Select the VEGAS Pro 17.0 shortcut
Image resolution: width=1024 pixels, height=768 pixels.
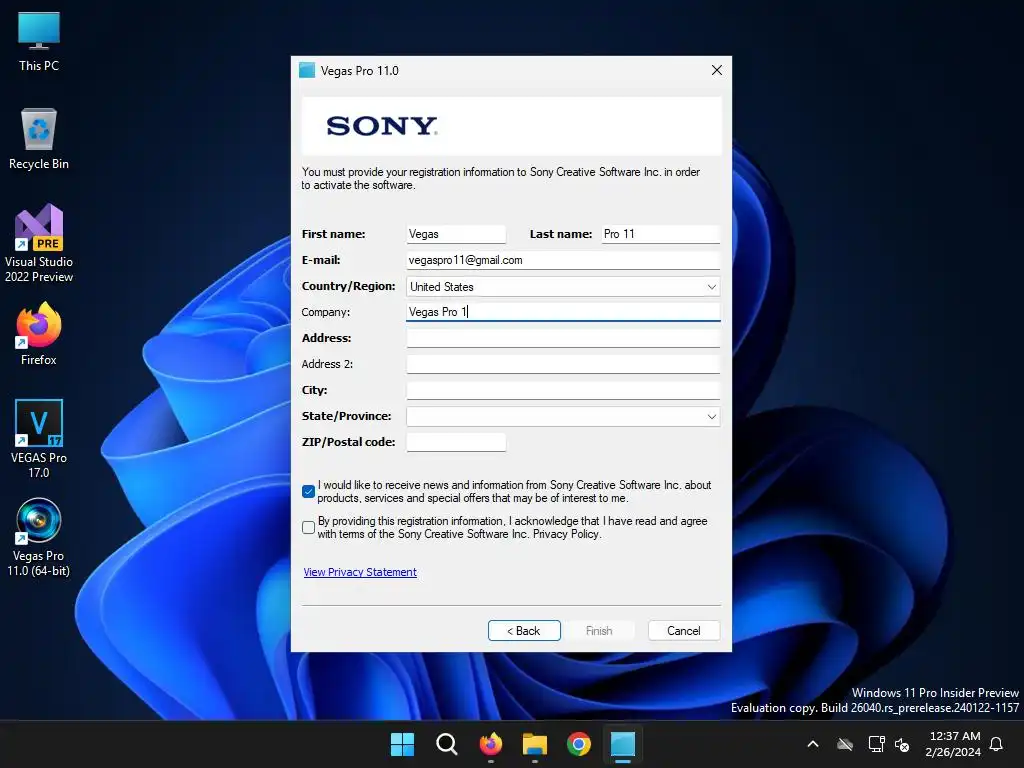pyautogui.click(x=39, y=439)
